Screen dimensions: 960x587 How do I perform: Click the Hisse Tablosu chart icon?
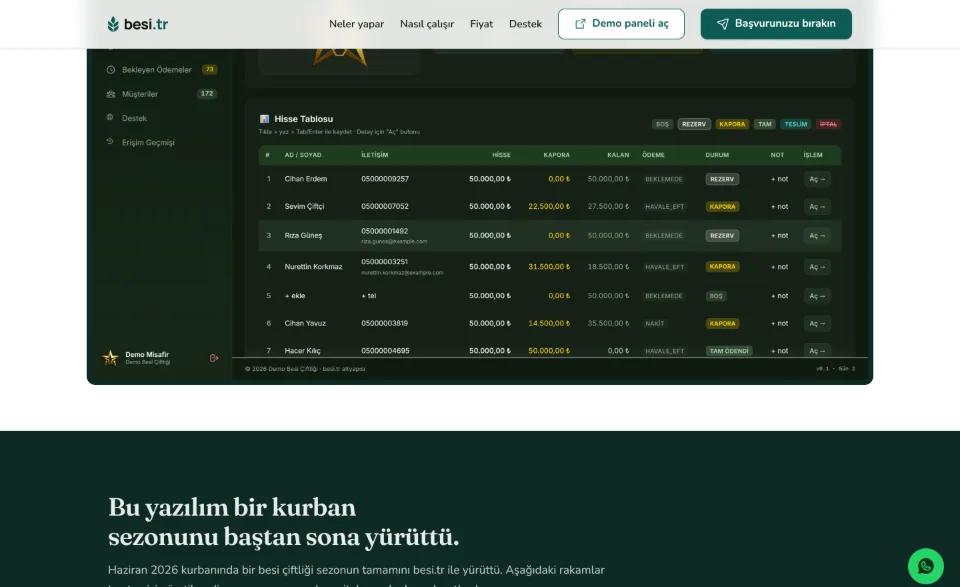(x=264, y=119)
